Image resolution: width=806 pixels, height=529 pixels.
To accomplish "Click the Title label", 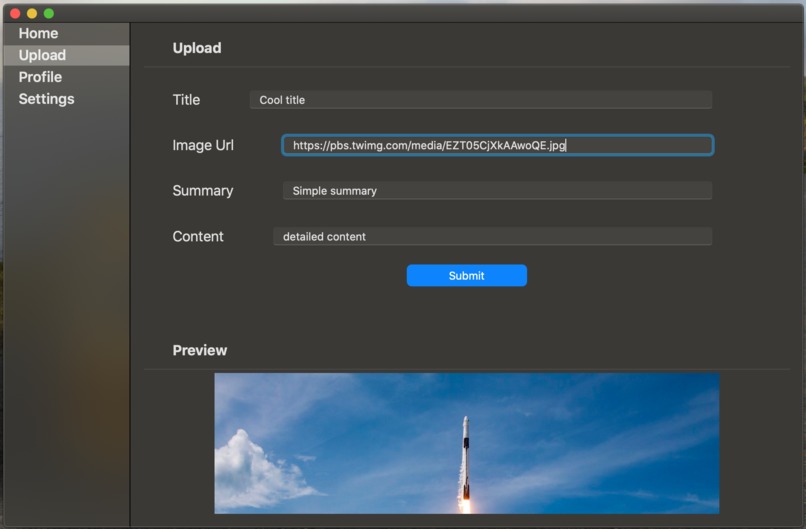I will [x=186, y=100].
